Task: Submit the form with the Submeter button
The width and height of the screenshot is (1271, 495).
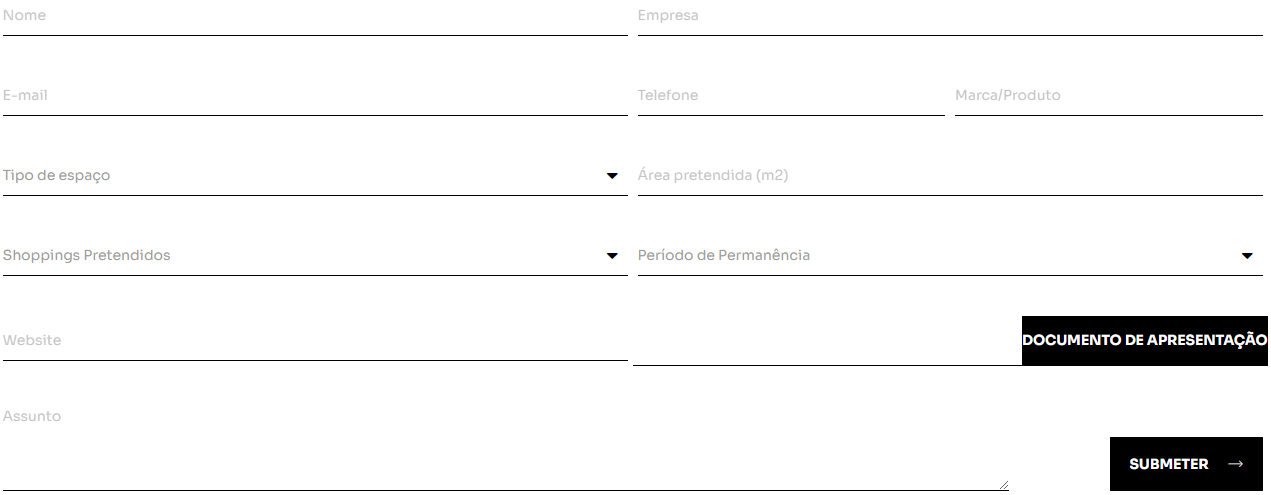Action: [x=1186, y=464]
